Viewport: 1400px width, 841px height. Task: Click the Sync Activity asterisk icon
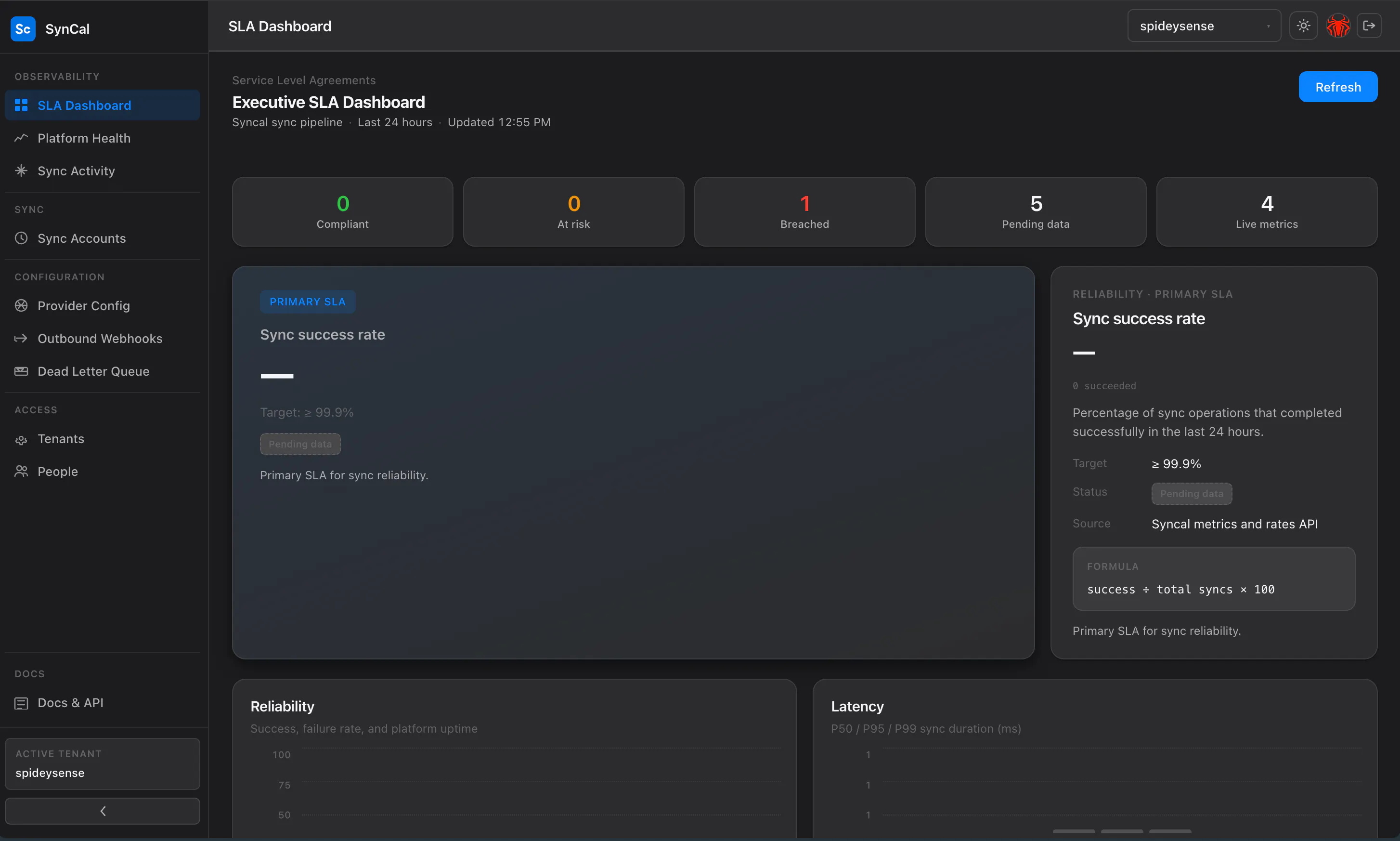(21, 171)
